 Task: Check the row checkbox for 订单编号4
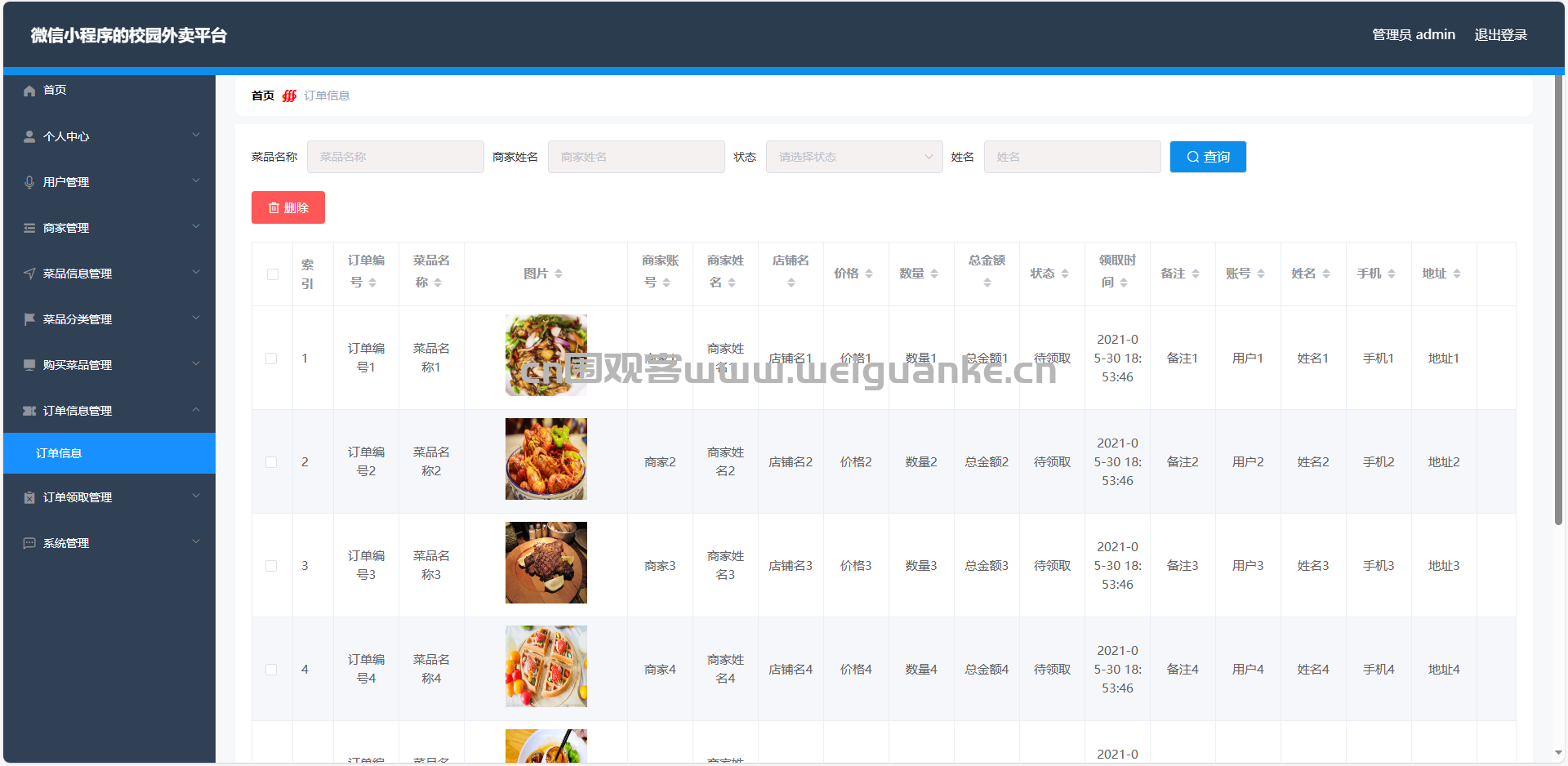(271, 670)
